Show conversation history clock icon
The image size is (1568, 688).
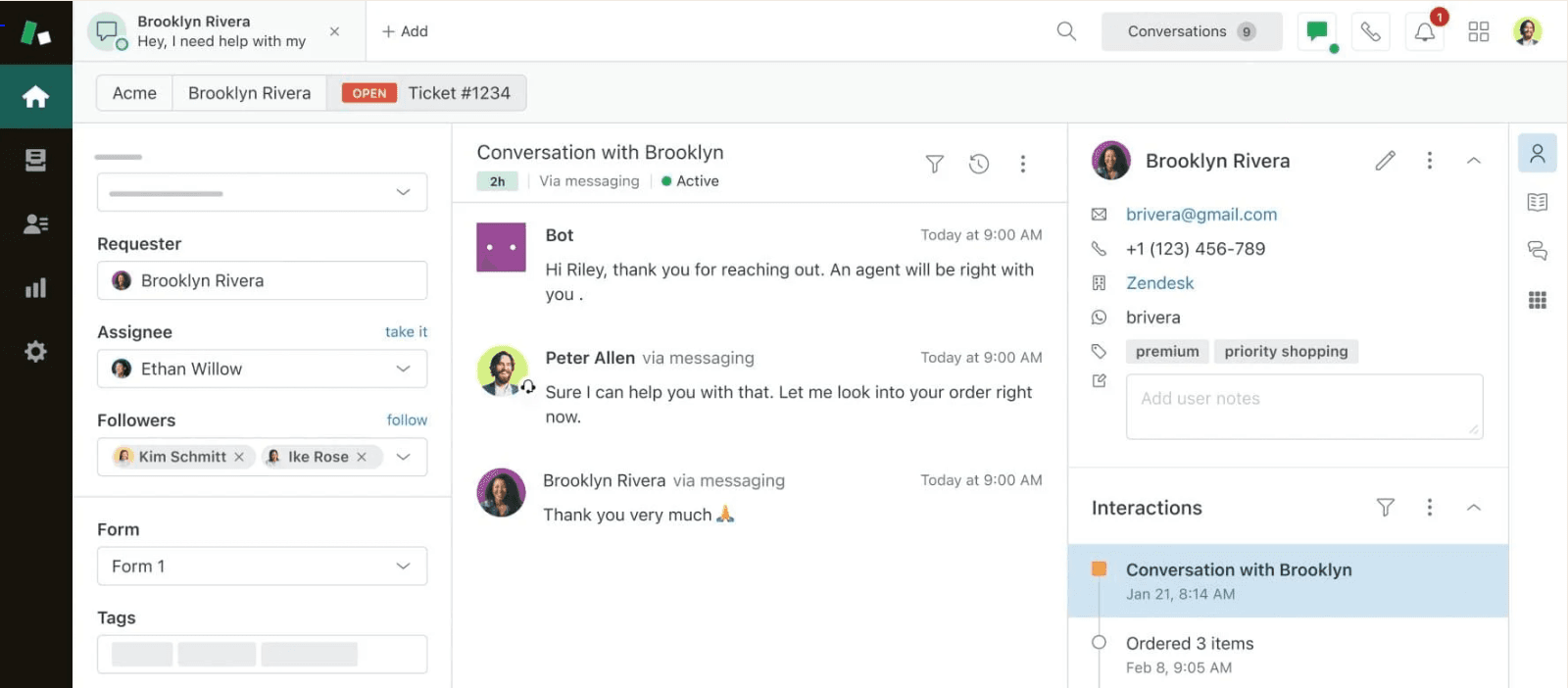click(x=978, y=164)
